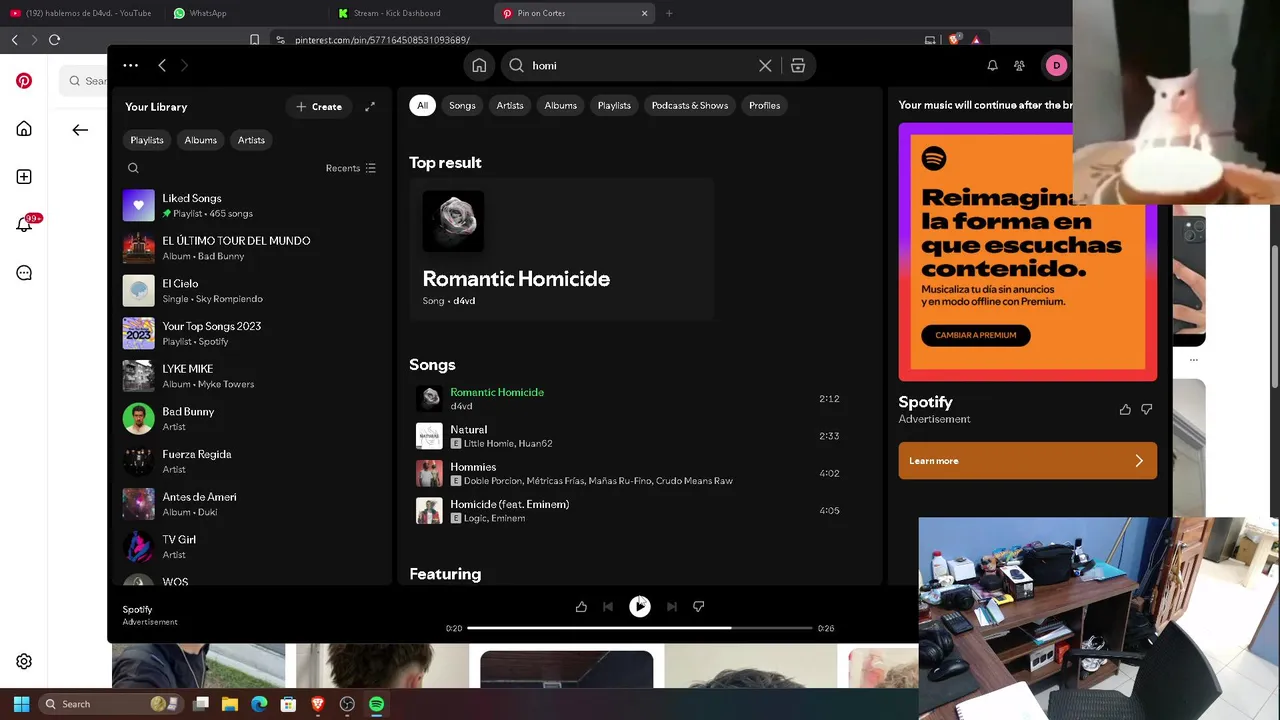
Task: Open Pinterest create plus icon
Action: 24,177
